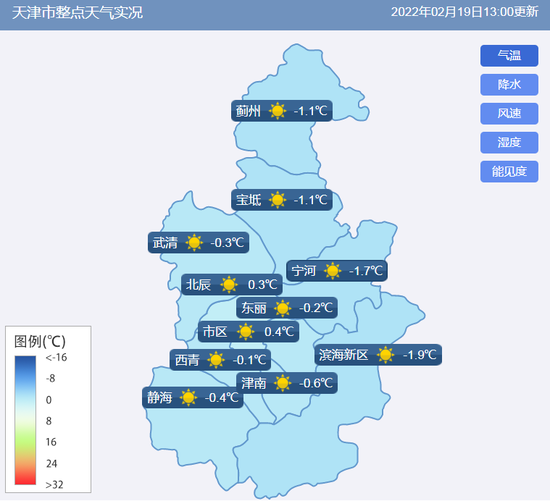This screenshot has width=550, height=501.
Task: Click the sun icon in 西青 label
Action: (x=215, y=360)
